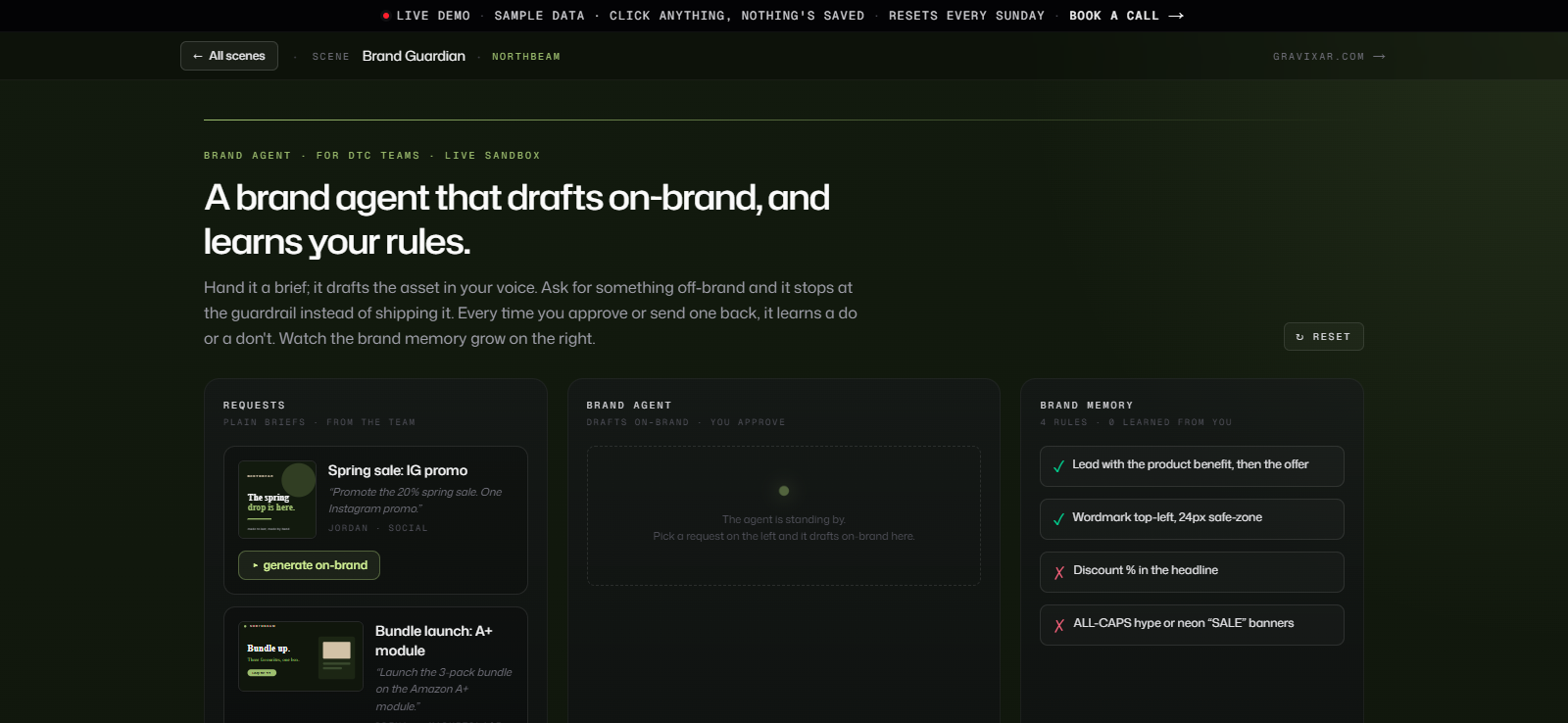Image resolution: width=1568 pixels, height=723 pixels.
Task: Click the BRAND MEMORY panel heading
Action: (1087, 406)
